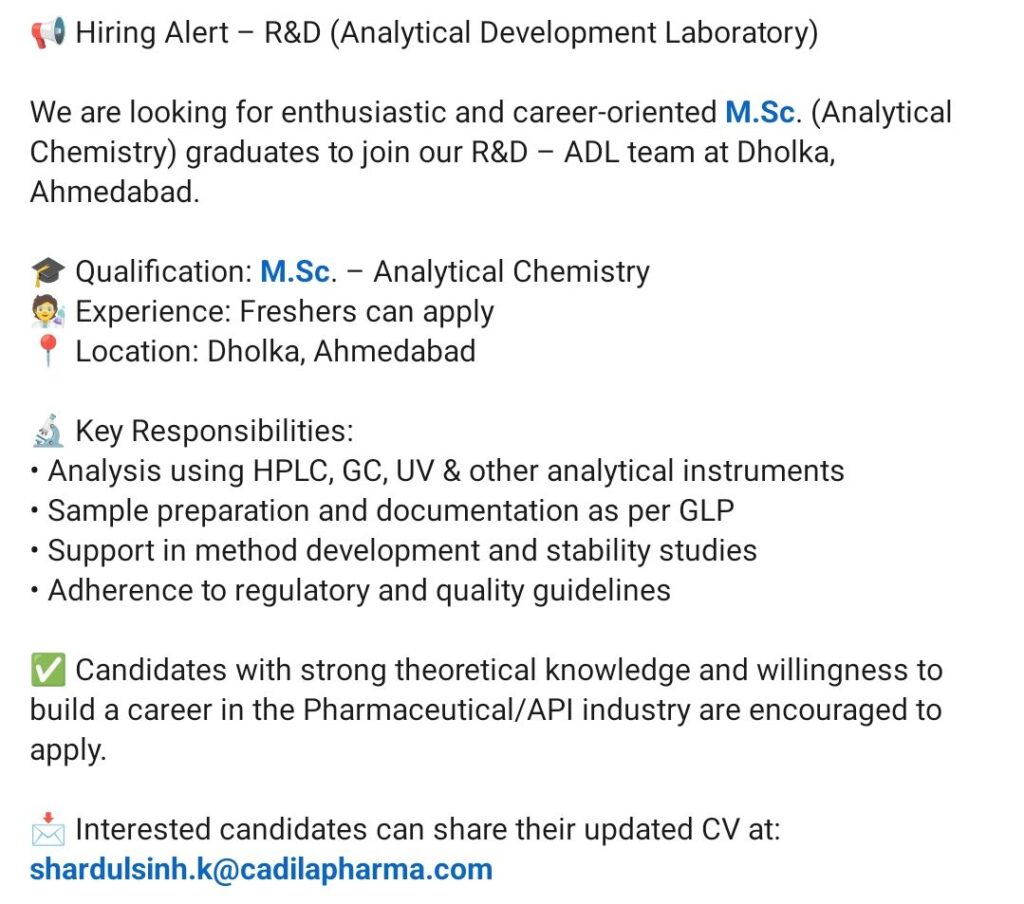This screenshot has height=904, width=1024.
Task: Click the envelope emoji before Interested candidates
Action: tap(48, 830)
